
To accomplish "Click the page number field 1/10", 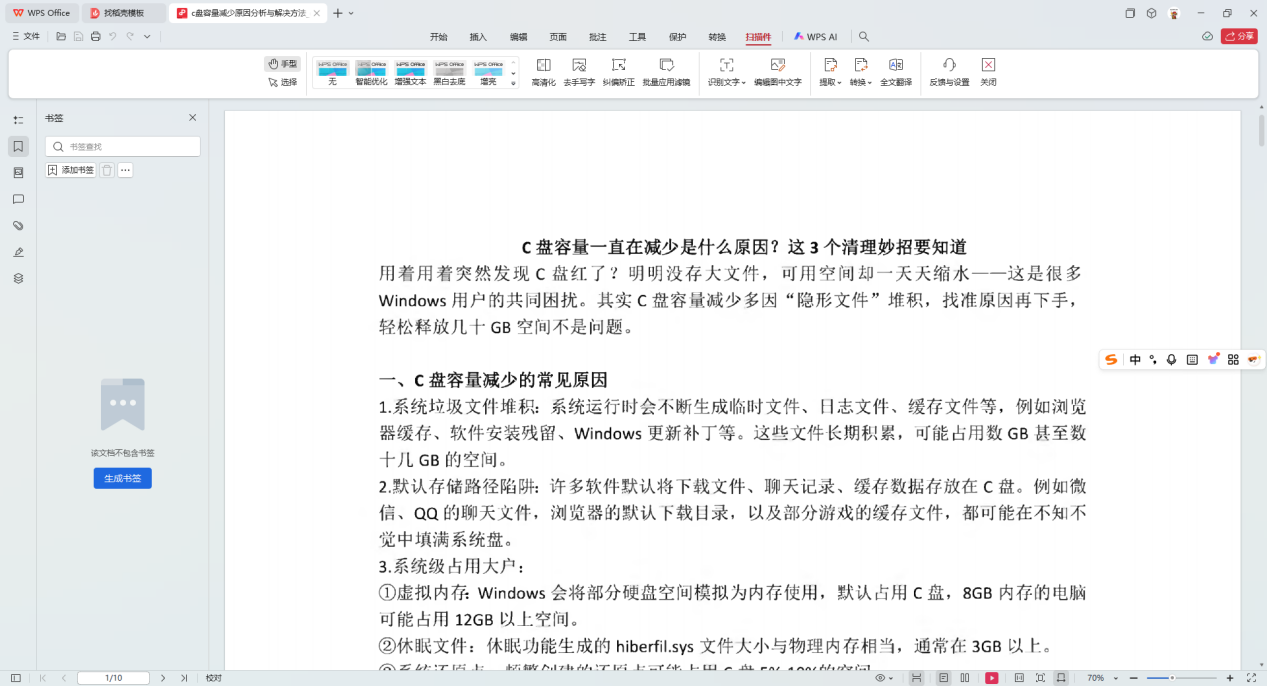I will coord(114,678).
